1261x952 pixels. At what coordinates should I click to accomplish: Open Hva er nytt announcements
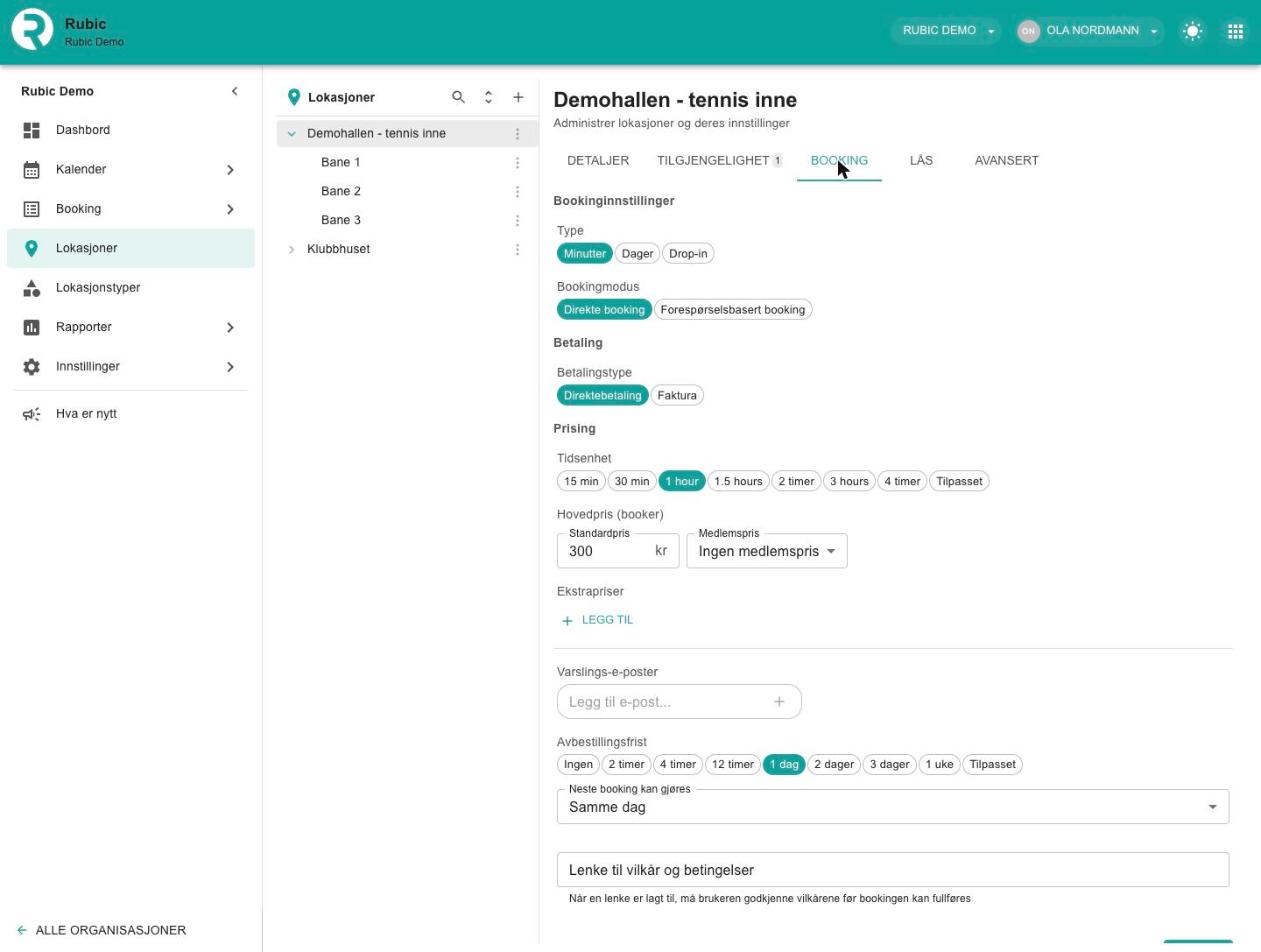(131, 414)
